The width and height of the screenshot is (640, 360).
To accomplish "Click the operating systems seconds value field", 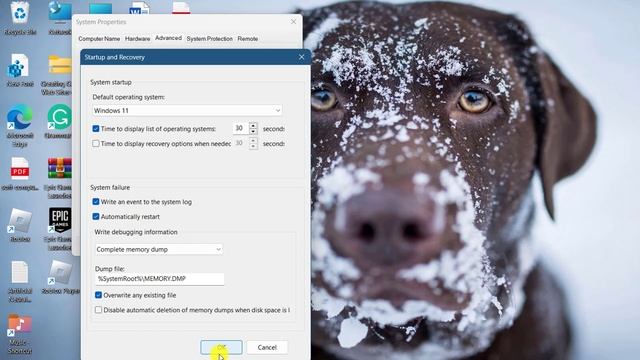I will click(x=241, y=129).
